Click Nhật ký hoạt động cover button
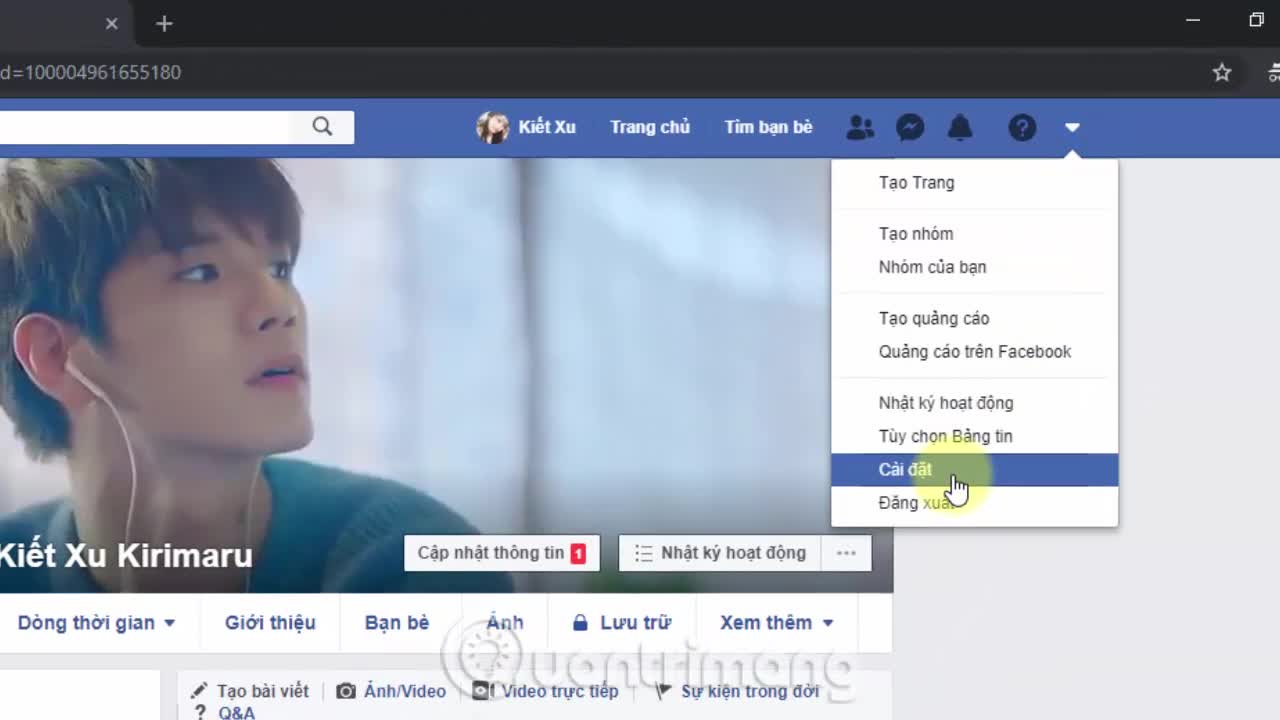 720,553
